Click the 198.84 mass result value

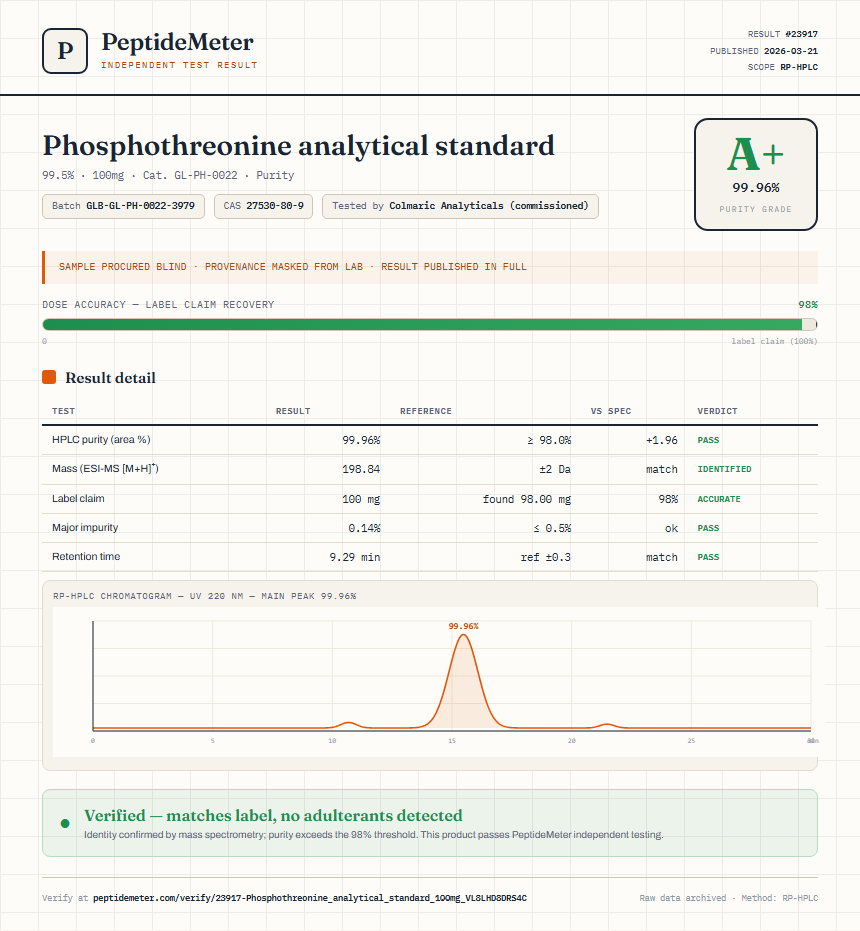click(361, 469)
